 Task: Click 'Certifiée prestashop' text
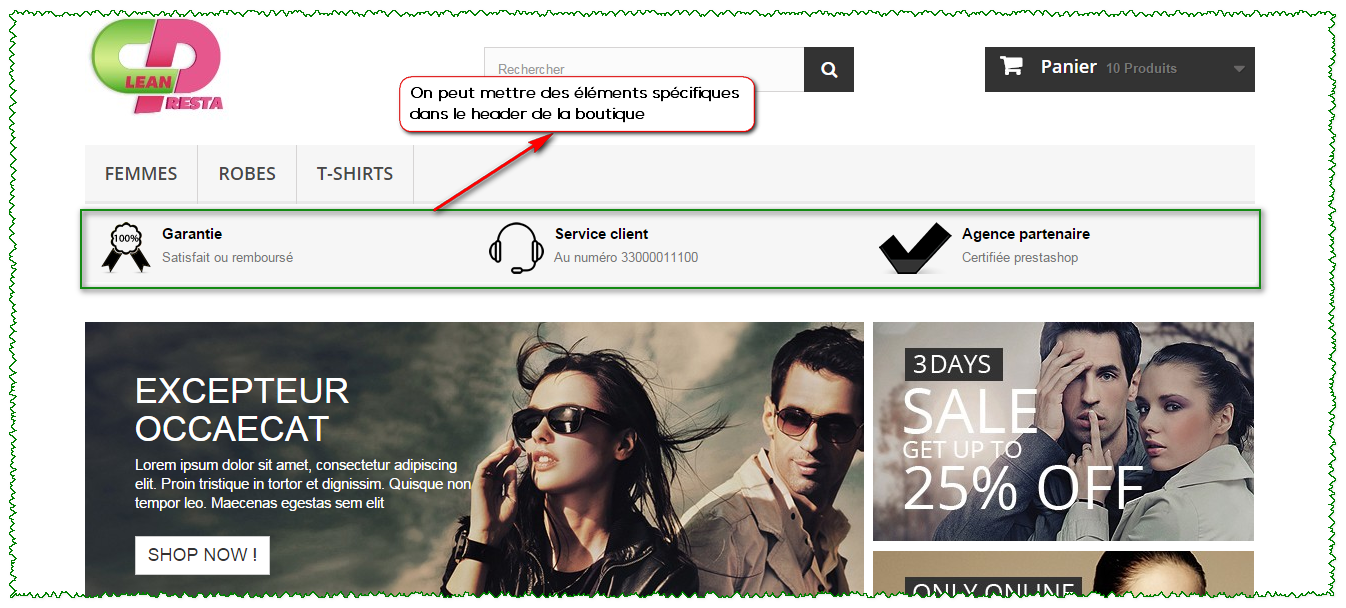tap(1020, 257)
